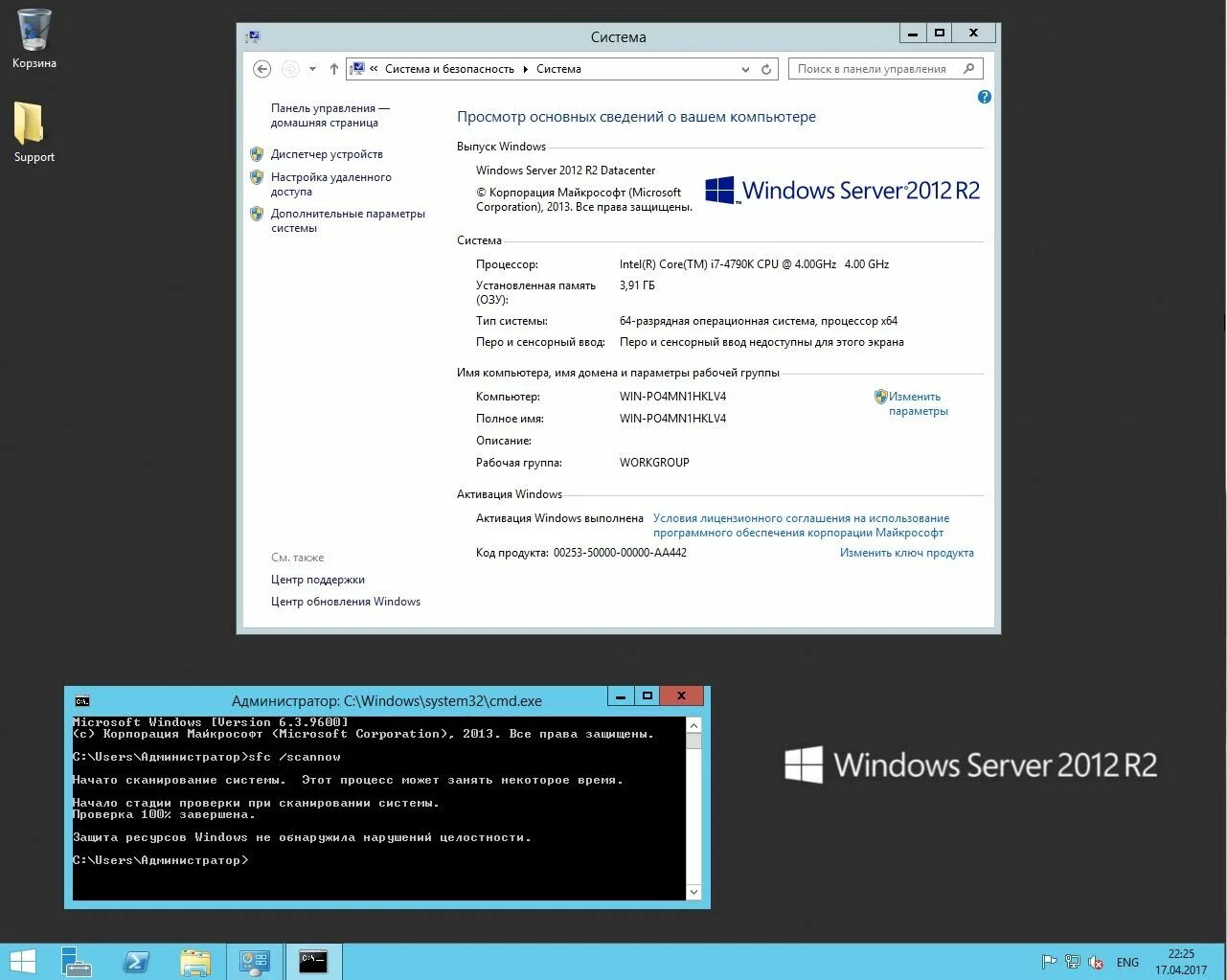Screen dimensions: 1227x980
Task: Open help with the blue question icon
Action: point(984,97)
